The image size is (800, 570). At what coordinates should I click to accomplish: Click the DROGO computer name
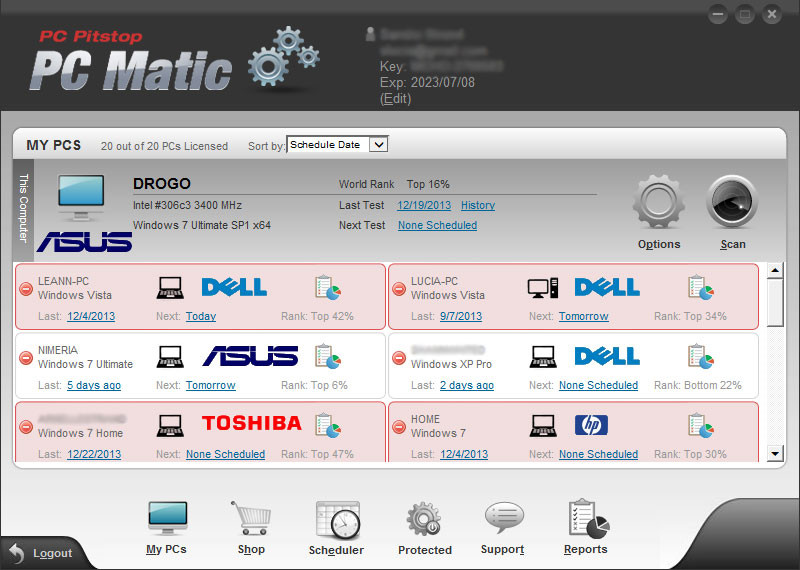click(162, 184)
